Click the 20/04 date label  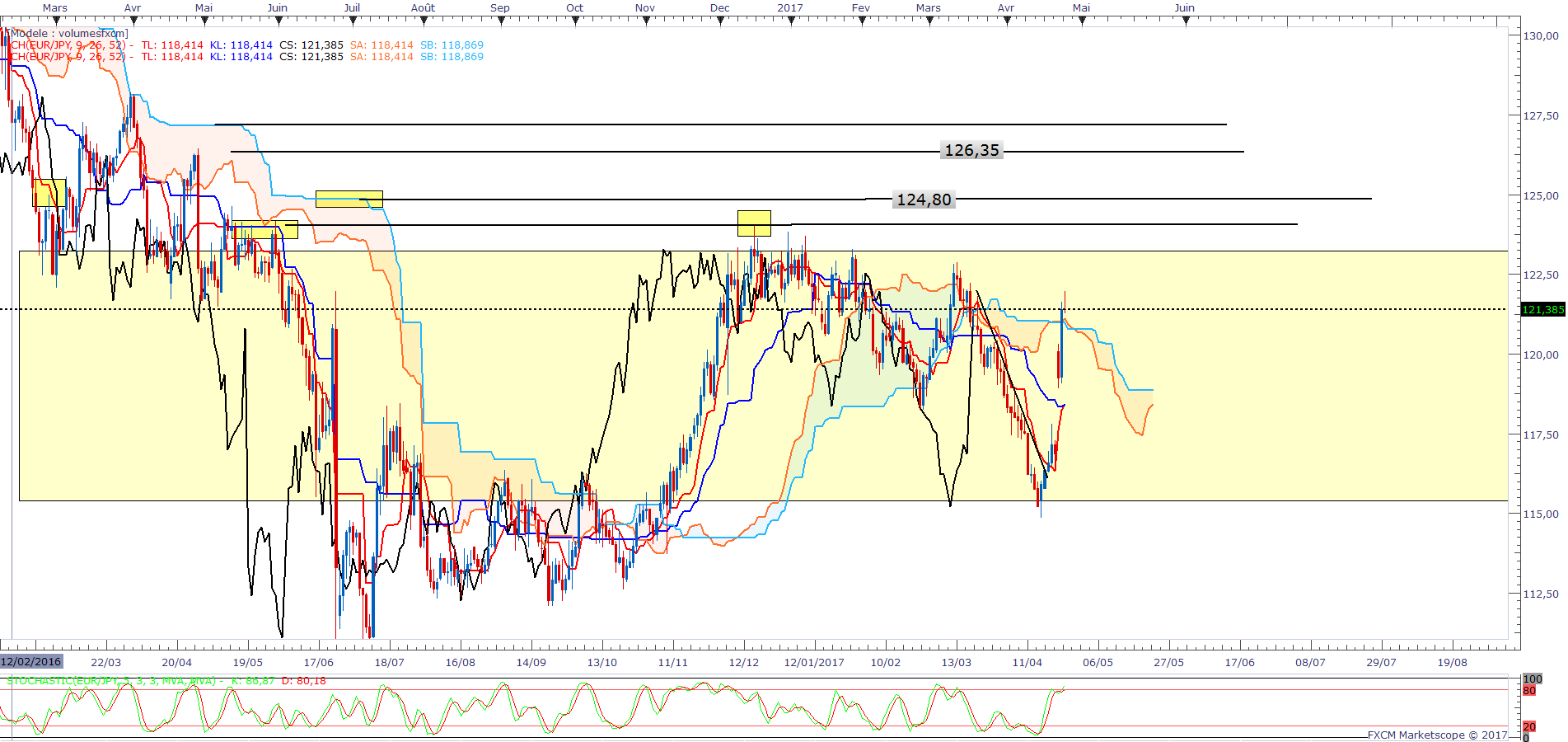pyautogui.click(x=176, y=663)
